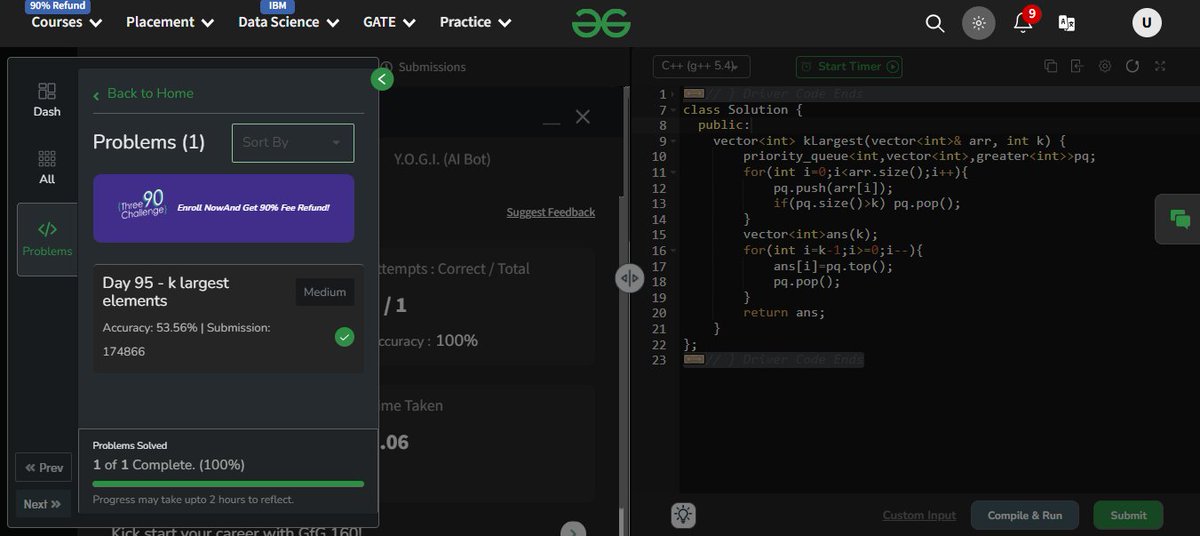The width and height of the screenshot is (1200, 536).
Task: Expand the Data Science dropdown menu
Action: (x=288, y=22)
